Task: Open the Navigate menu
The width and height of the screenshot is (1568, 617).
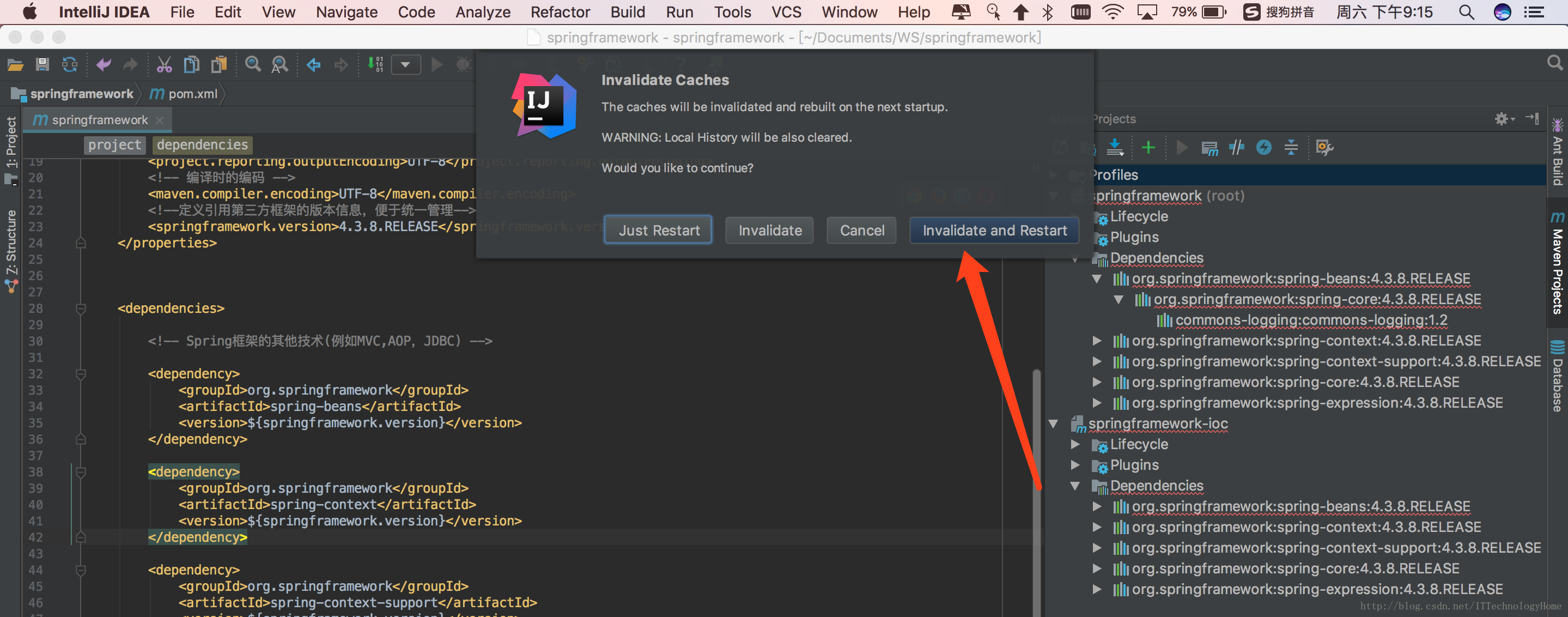Action: pyautogui.click(x=347, y=12)
